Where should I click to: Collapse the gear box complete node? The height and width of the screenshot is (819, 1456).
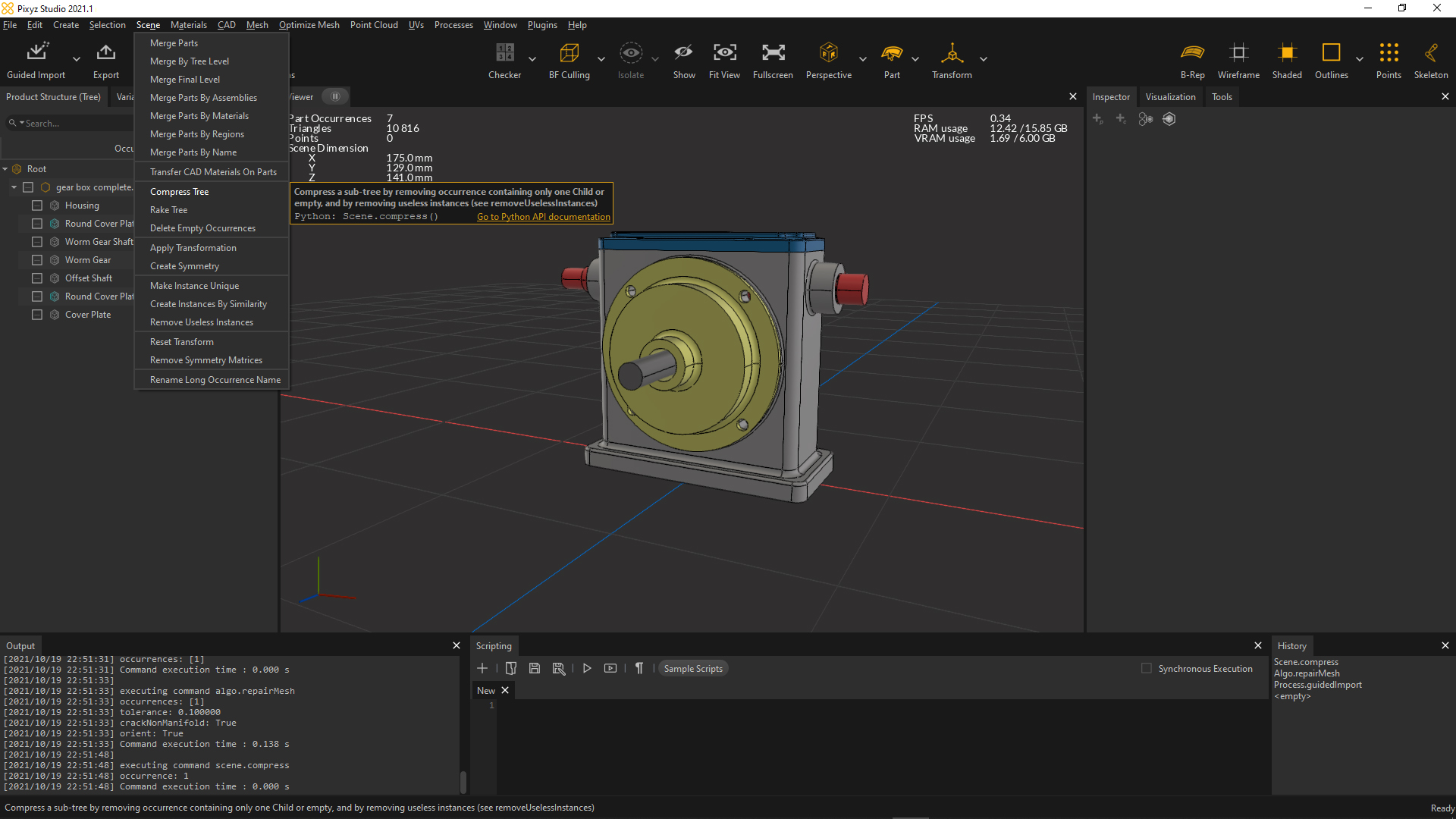14,187
